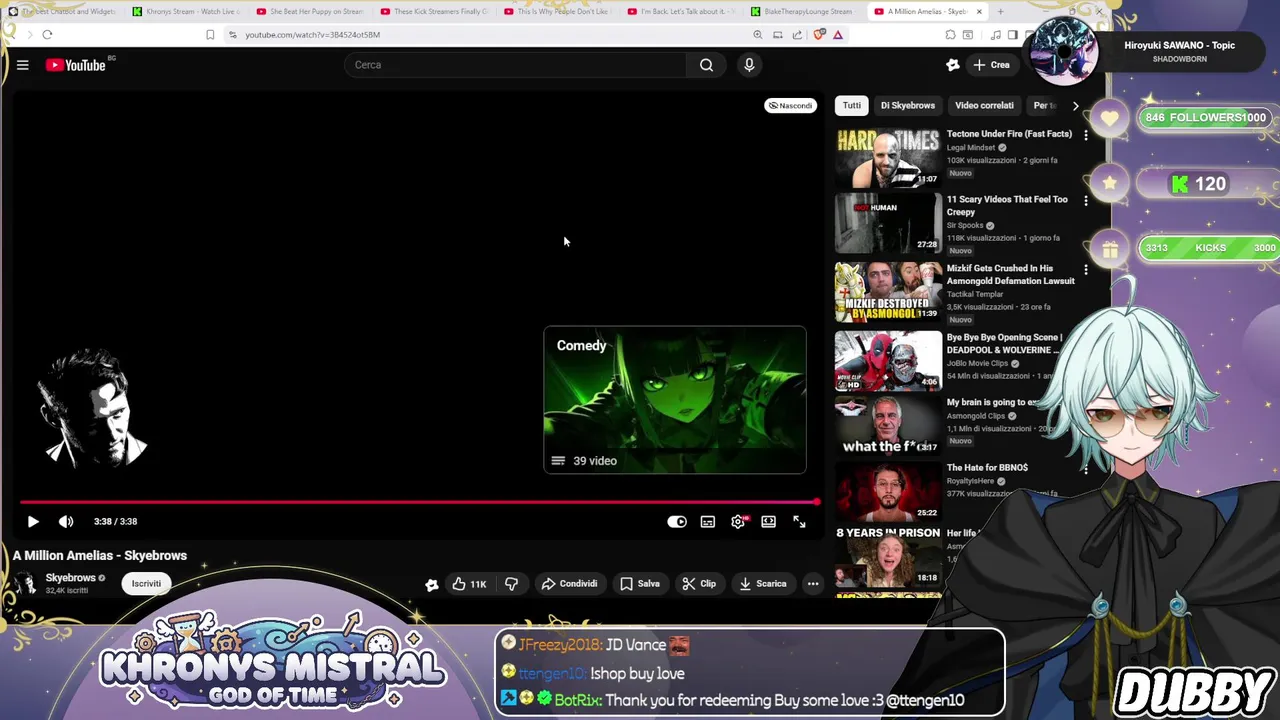Click the Skyebrows channel avatar

[25, 583]
